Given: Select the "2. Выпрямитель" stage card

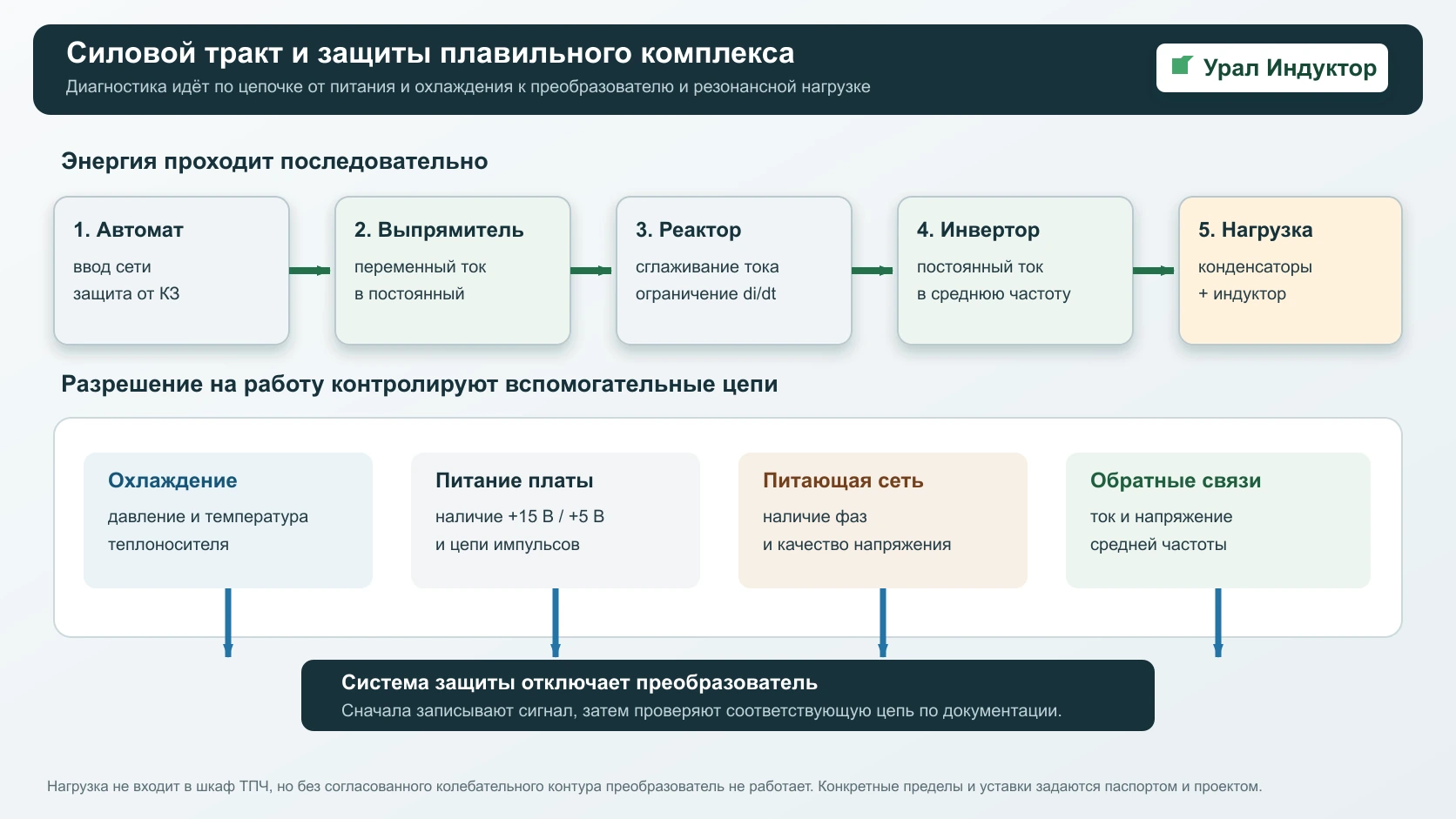Looking at the screenshot, I should tap(453, 271).
